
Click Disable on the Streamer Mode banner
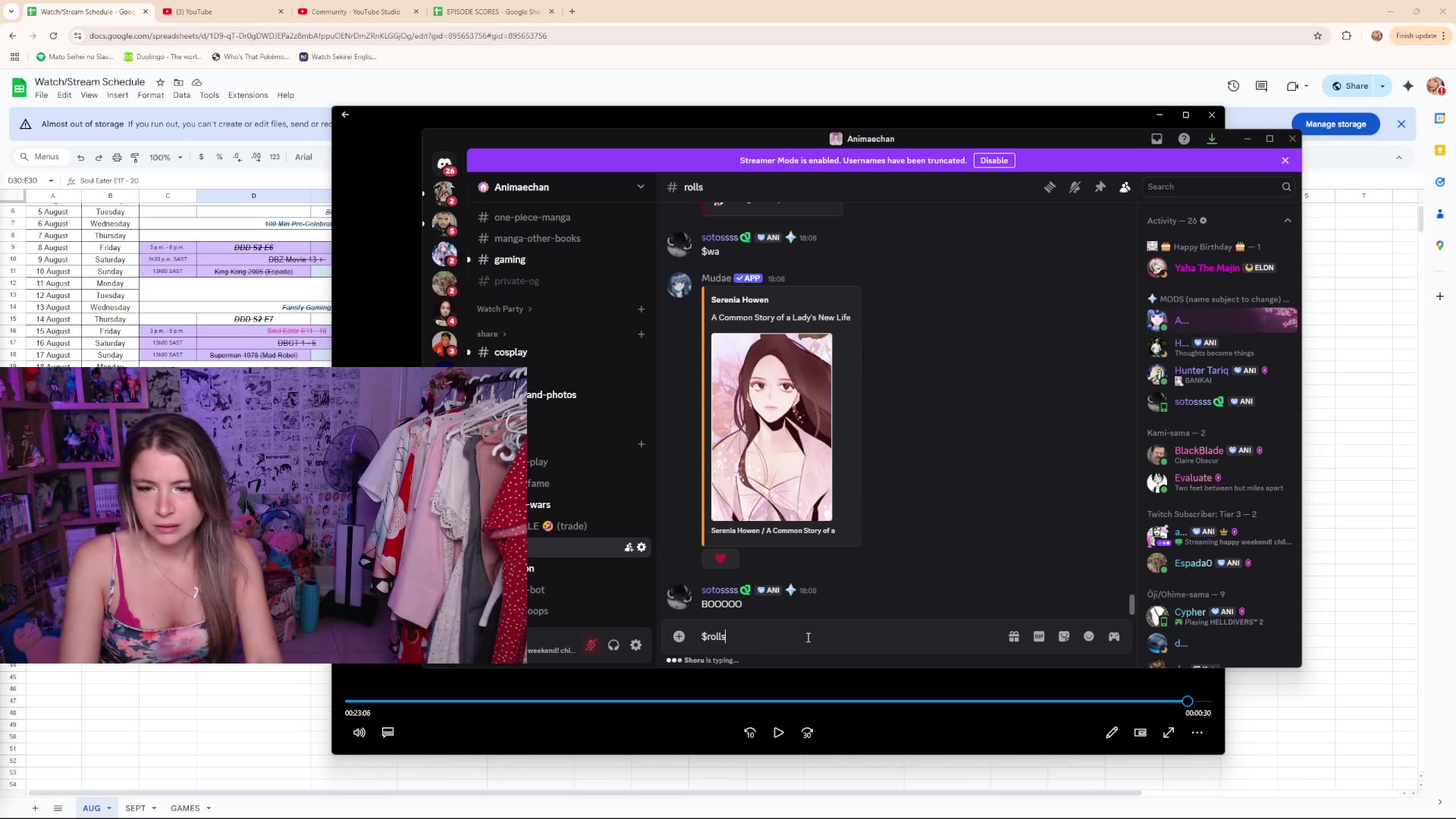click(993, 161)
